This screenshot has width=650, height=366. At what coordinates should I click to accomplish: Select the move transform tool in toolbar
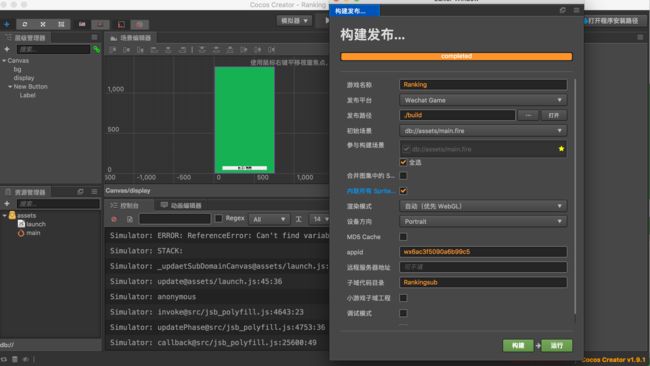7,24
